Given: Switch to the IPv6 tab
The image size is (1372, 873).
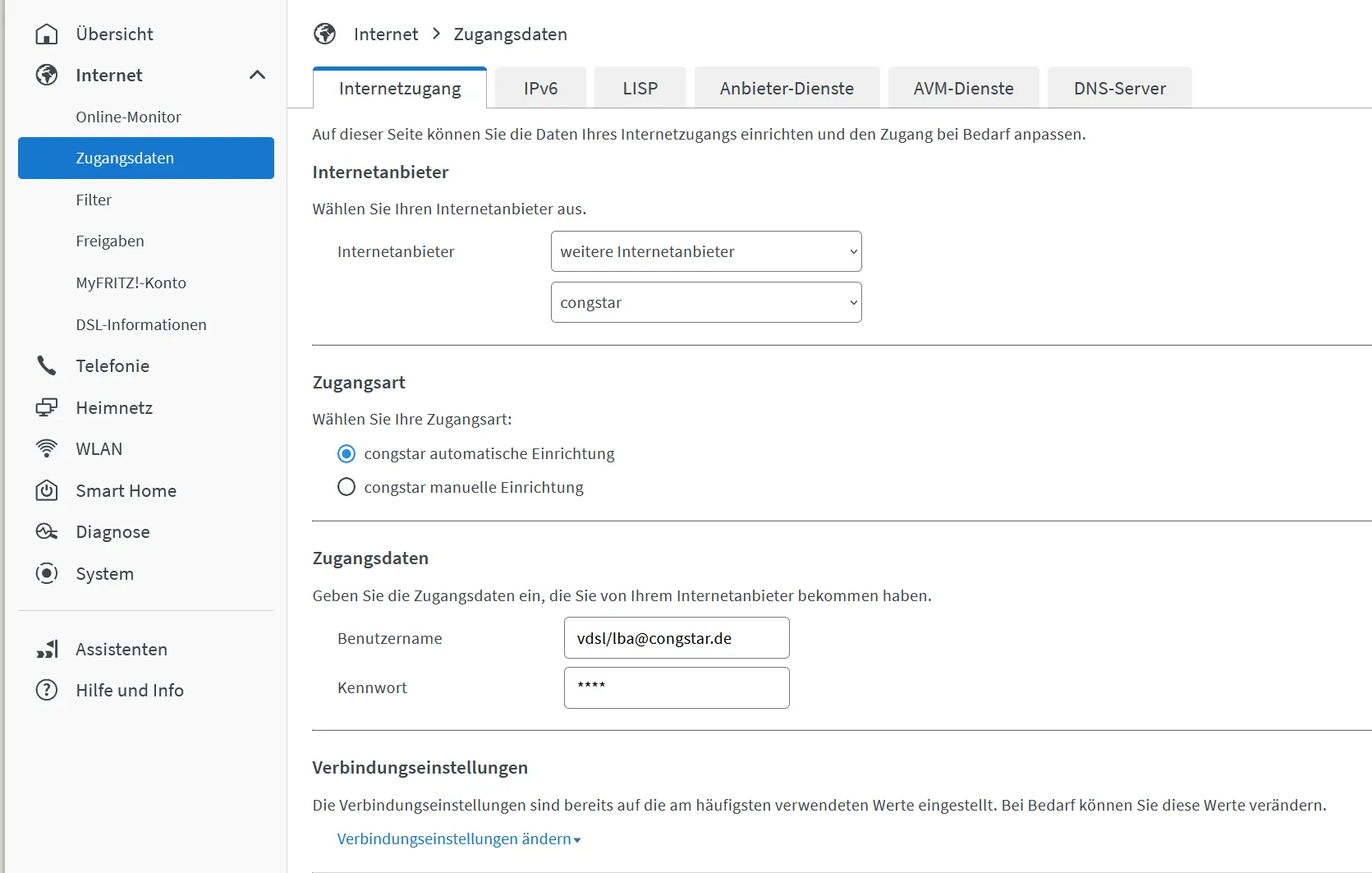Looking at the screenshot, I should (540, 89).
